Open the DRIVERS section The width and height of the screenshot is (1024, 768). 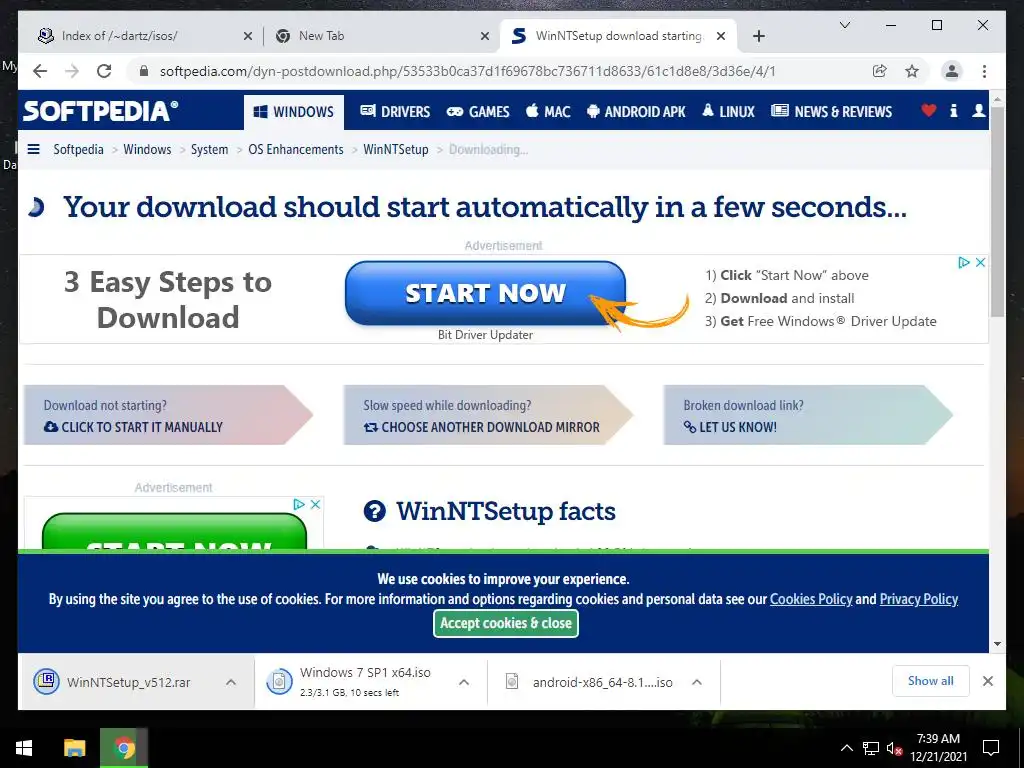[x=395, y=112]
